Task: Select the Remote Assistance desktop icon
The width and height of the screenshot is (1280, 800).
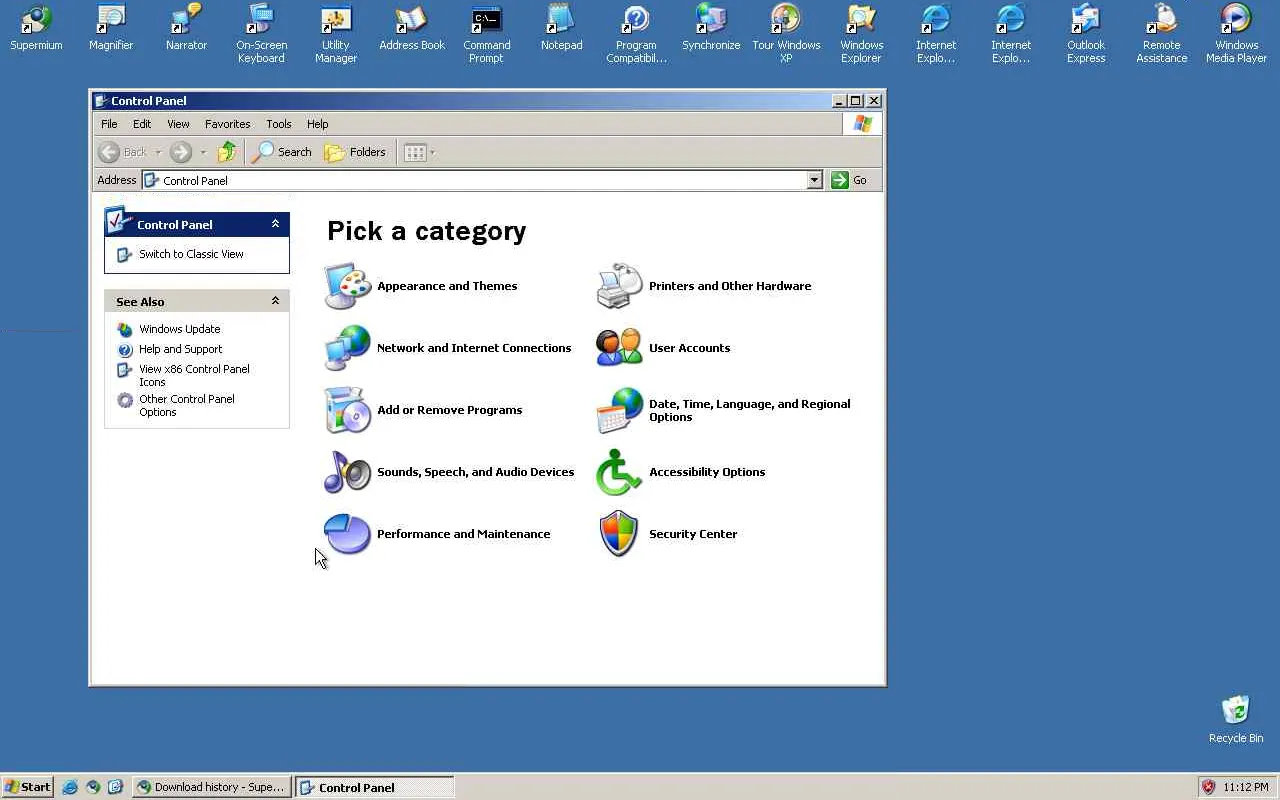Action: click(1161, 33)
